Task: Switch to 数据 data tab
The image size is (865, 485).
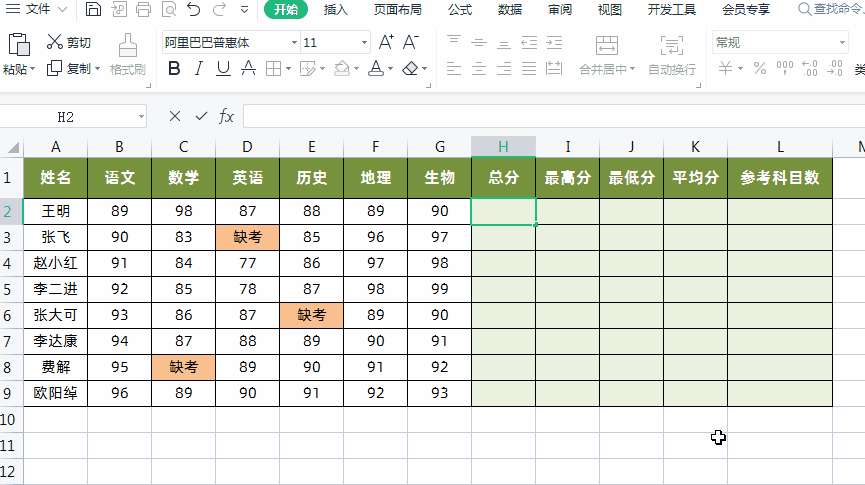Action: pos(510,10)
